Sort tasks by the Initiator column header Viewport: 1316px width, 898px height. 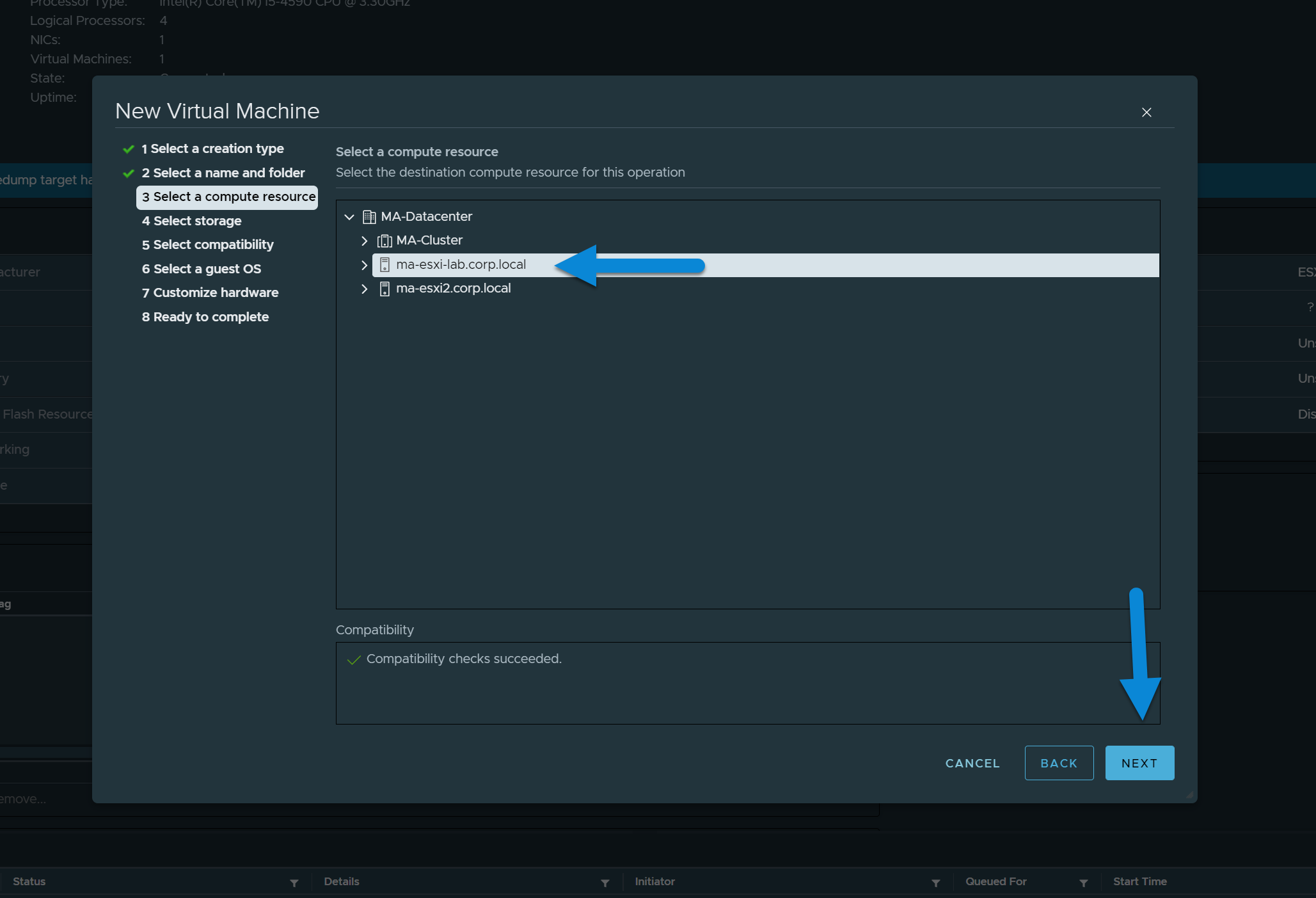tap(654, 881)
